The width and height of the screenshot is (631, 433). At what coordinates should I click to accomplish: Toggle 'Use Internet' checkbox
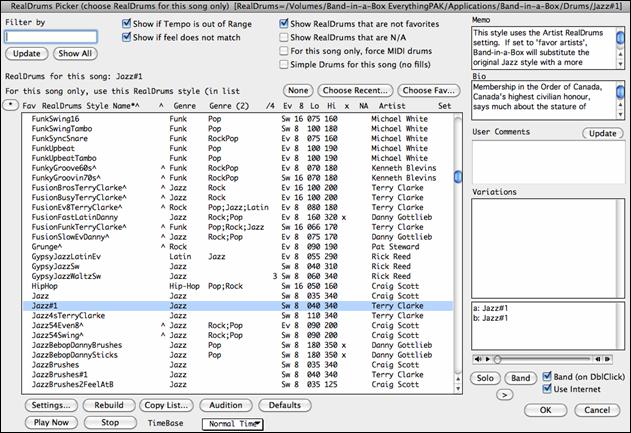547,389
